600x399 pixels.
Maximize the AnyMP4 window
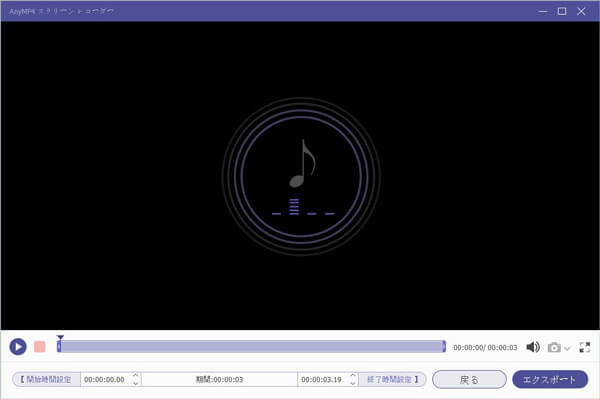coord(562,11)
